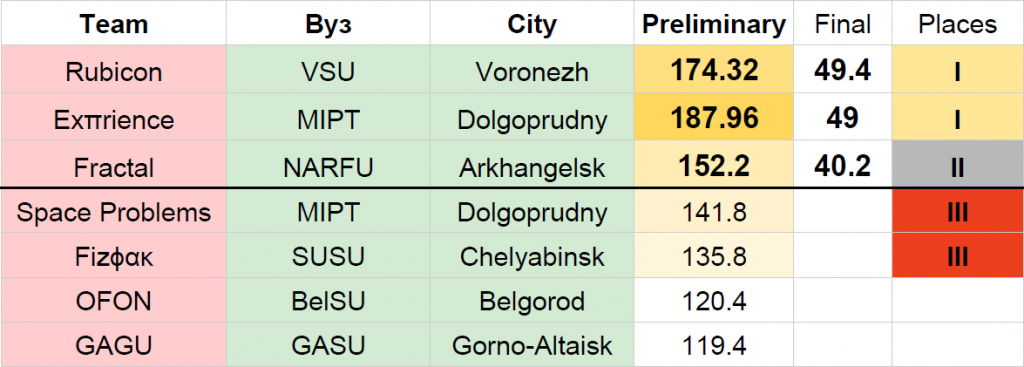Select the Arkhangelsk city cell

(x=532, y=164)
